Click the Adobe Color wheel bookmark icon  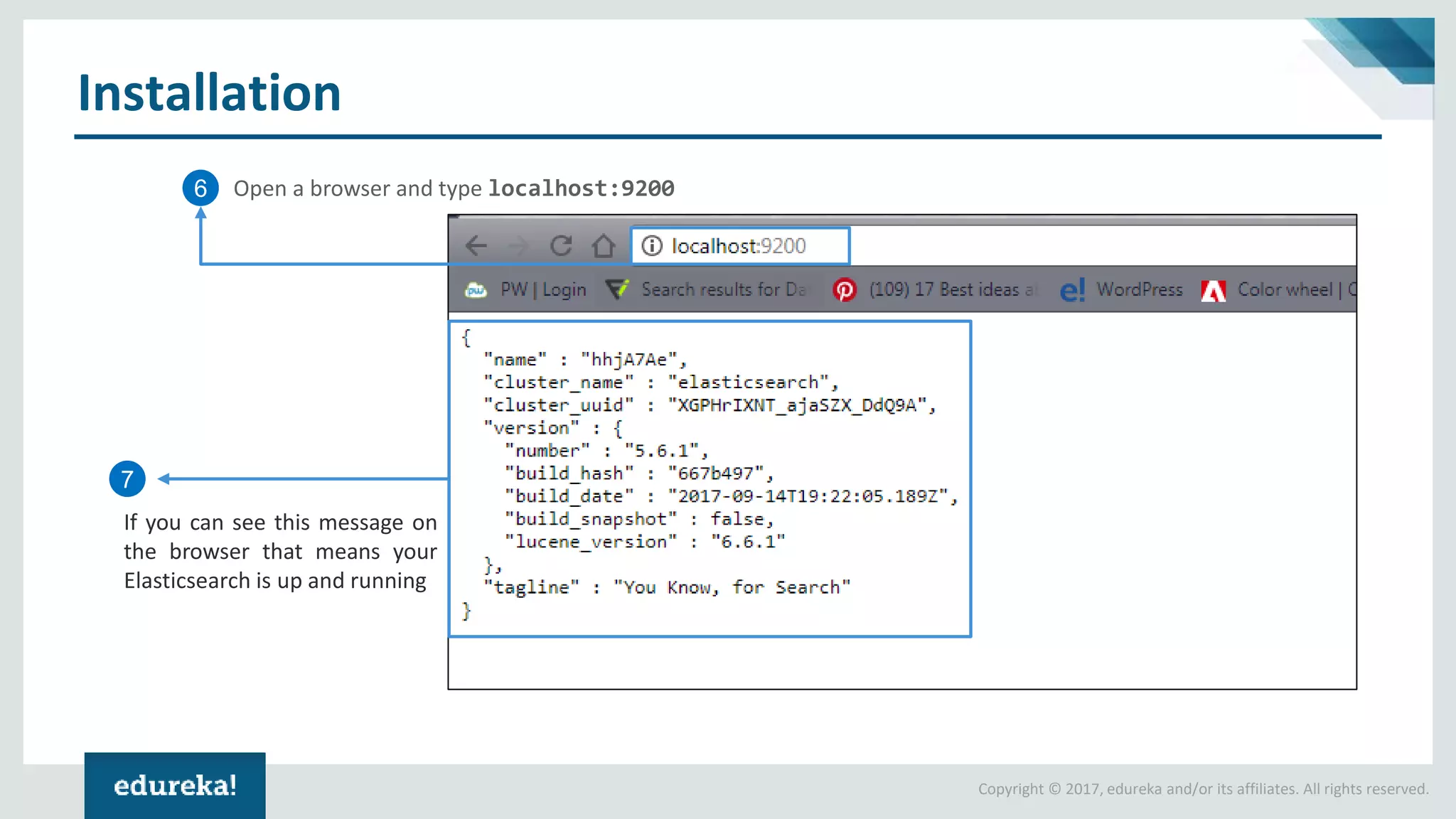tap(1214, 290)
